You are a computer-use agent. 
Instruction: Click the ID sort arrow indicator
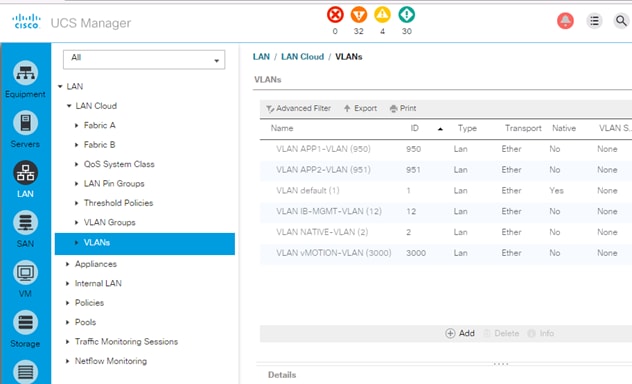(x=440, y=129)
